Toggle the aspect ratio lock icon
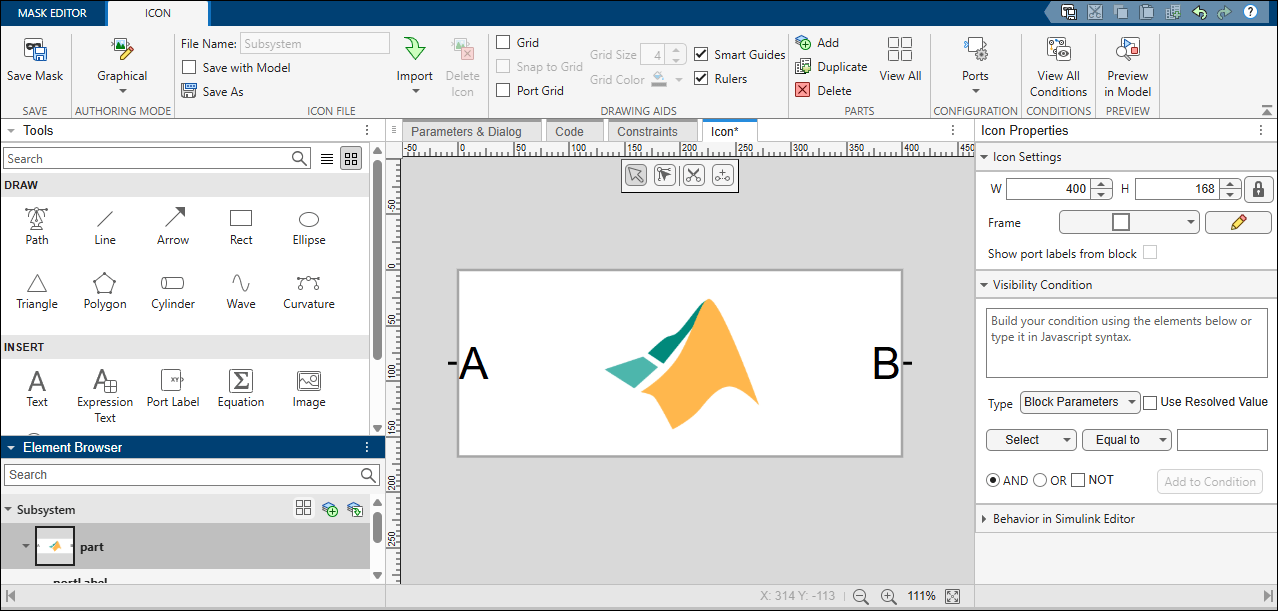 click(x=1259, y=189)
